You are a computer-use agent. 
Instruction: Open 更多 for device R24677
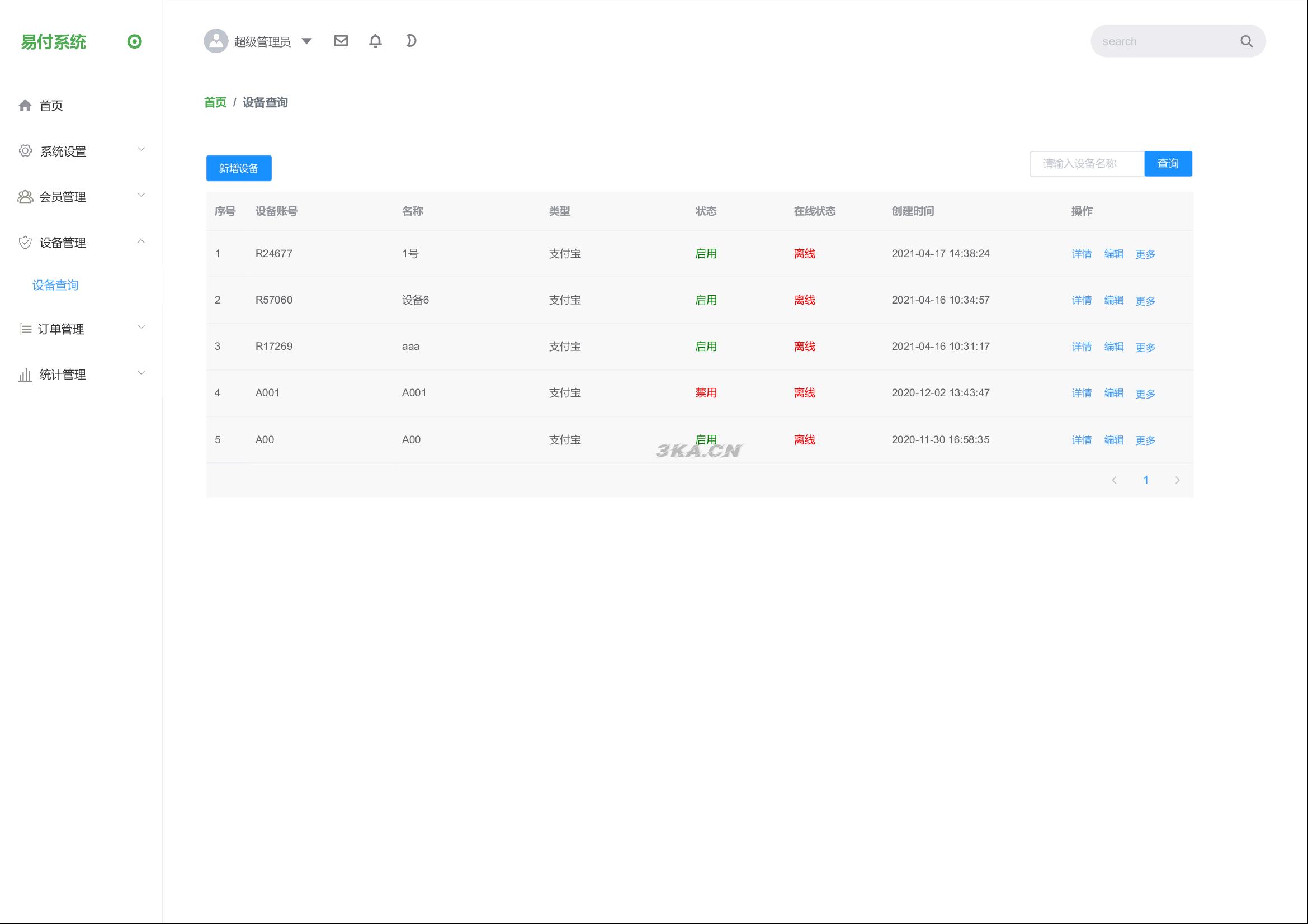[x=1145, y=254]
